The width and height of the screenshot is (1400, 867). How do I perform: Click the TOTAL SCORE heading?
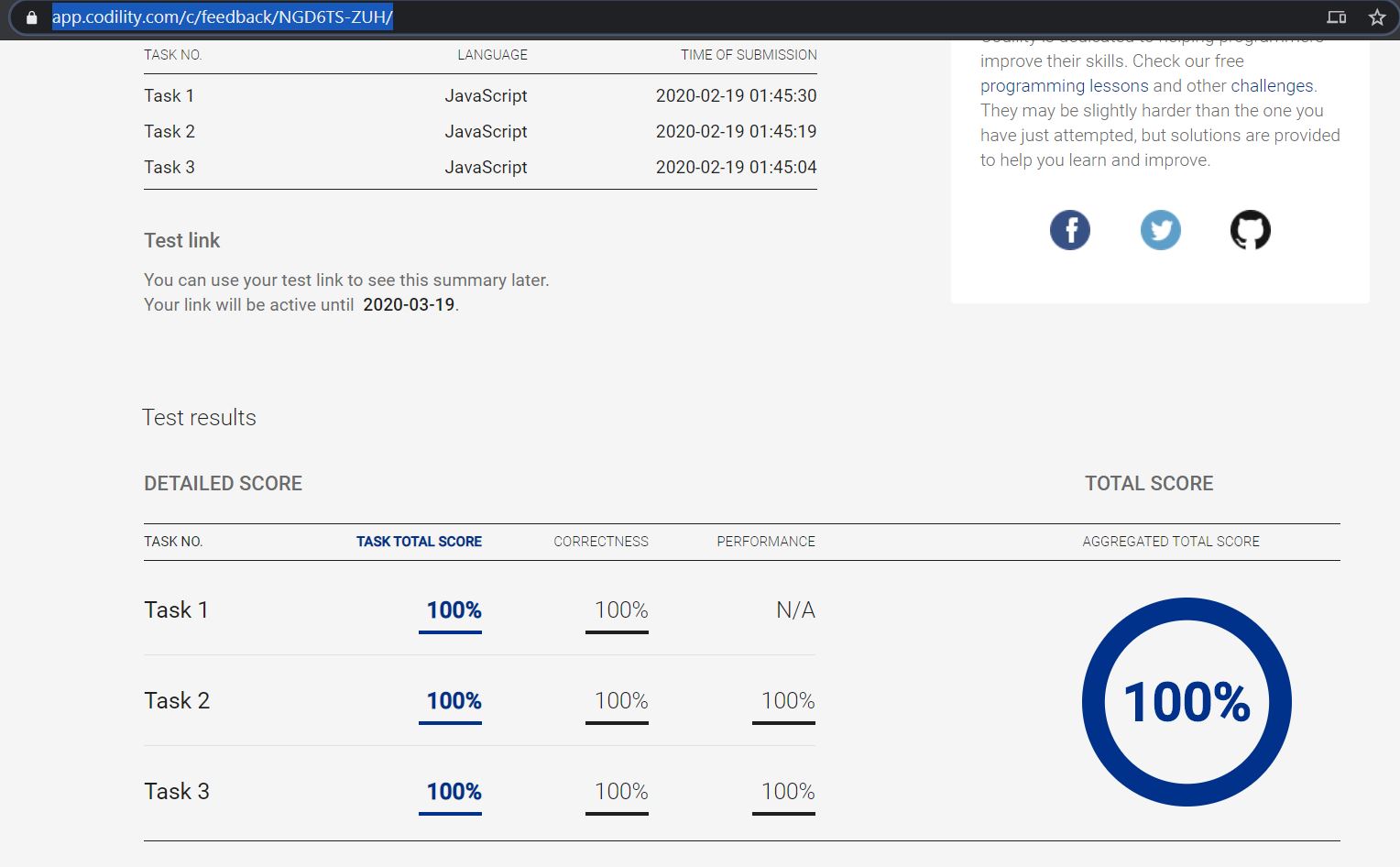click(x=1149, y=484)
